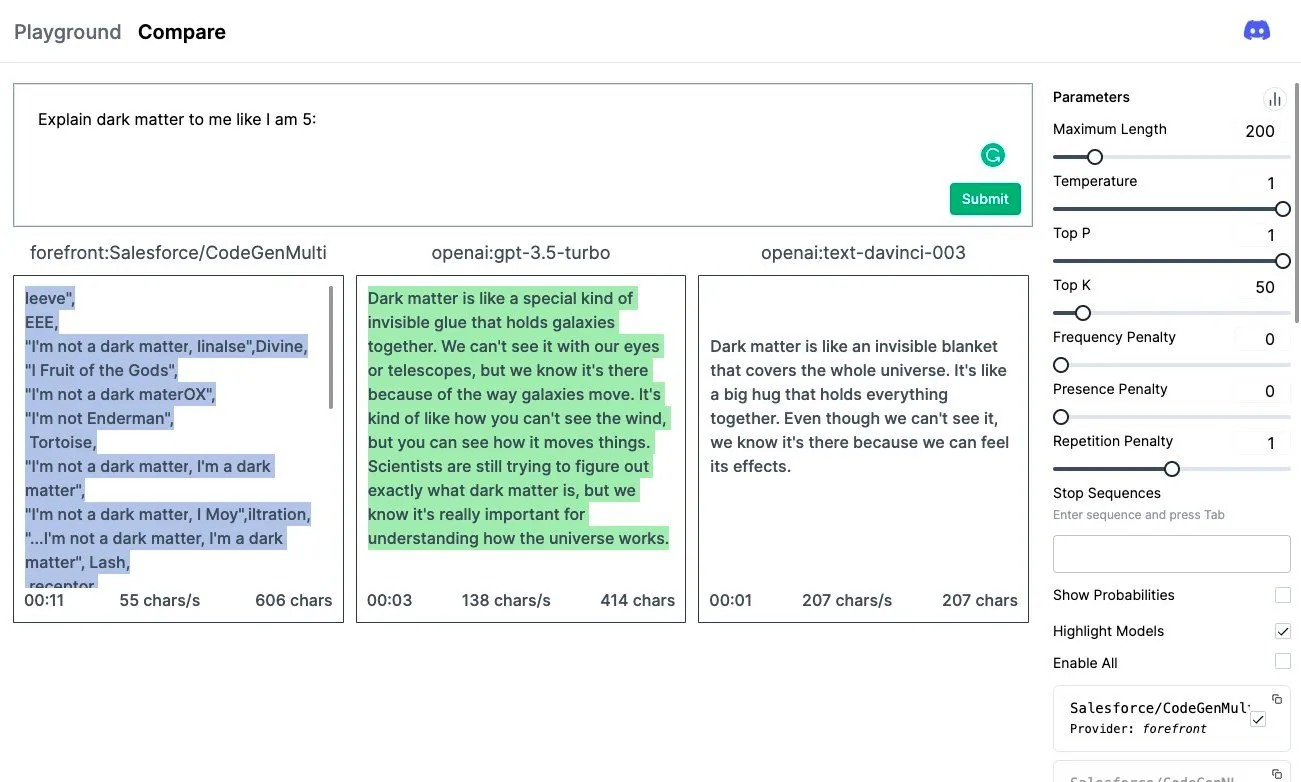
Task: Click the Maximum Length value field
Action: tap(1259, 131)
